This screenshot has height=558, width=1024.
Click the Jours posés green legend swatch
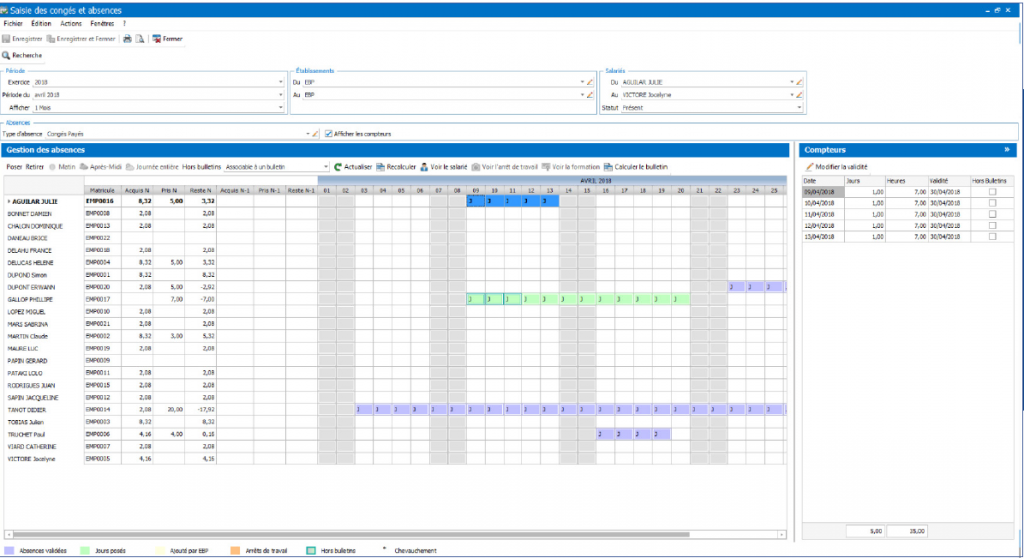(85, 551)
